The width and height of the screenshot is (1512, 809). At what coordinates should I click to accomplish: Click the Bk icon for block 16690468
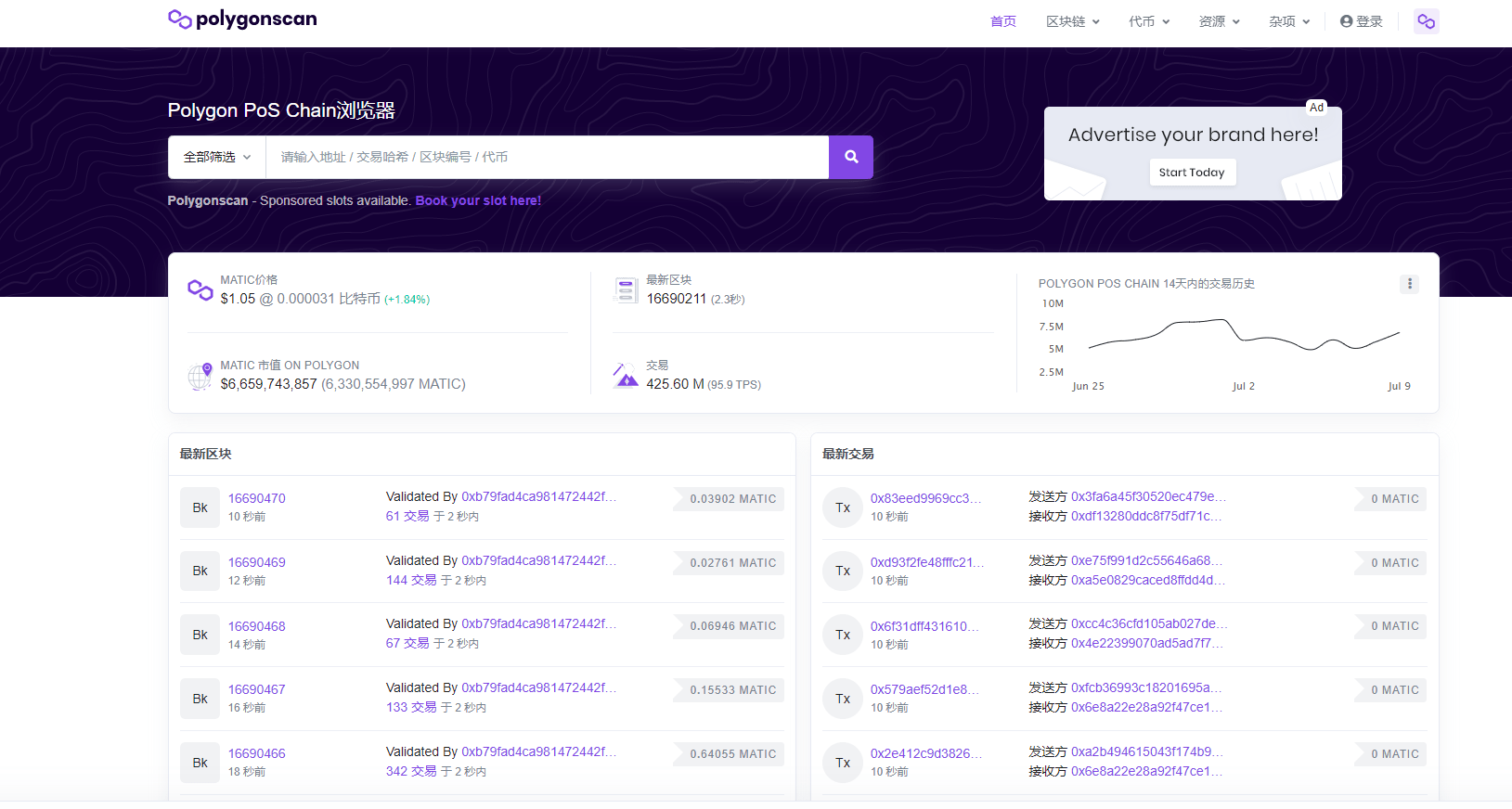click(200, 635)
